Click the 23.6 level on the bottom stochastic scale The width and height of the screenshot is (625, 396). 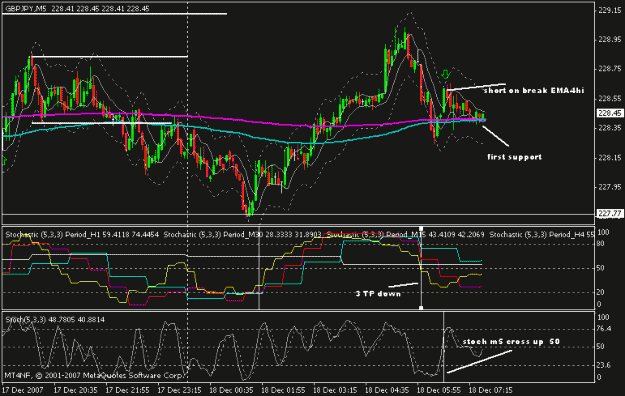pos(604,365)
